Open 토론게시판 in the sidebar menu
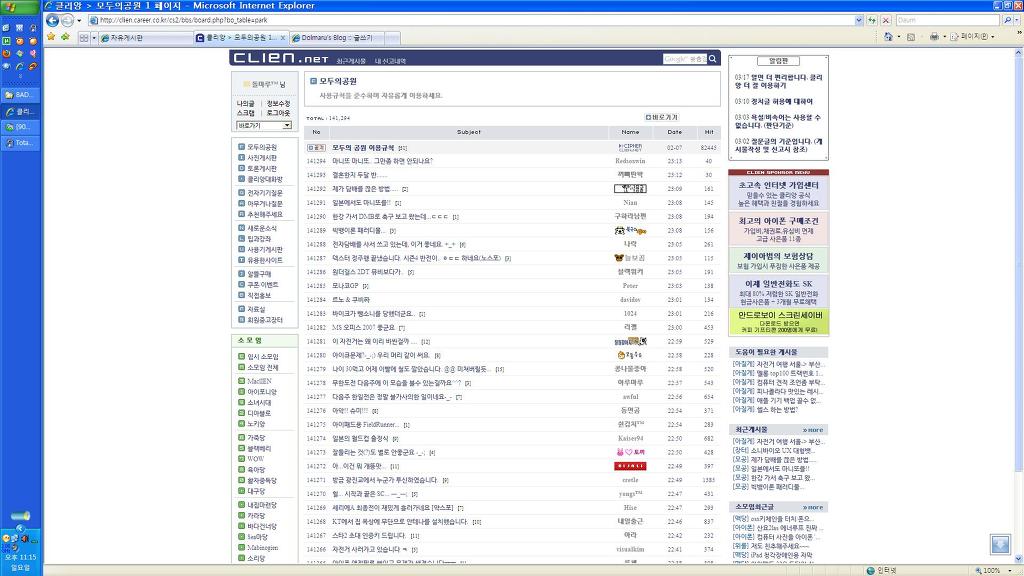1024x576 pixels. click(x=262, y=168)
